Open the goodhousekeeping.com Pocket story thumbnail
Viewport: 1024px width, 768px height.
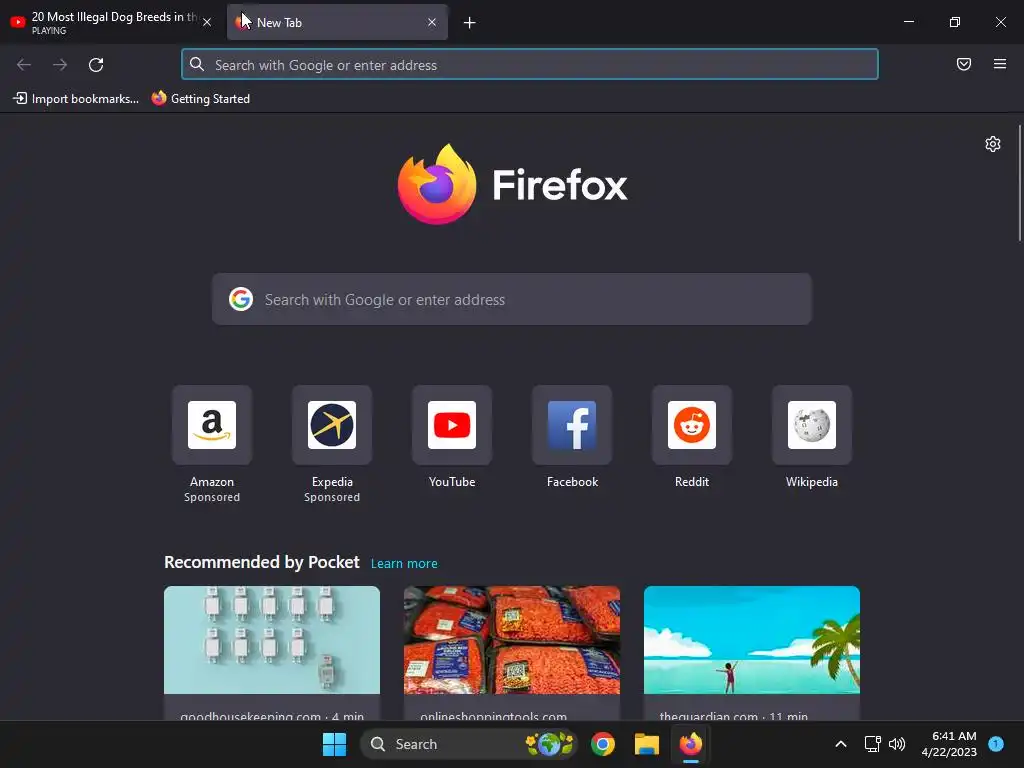tap(272, 640)
